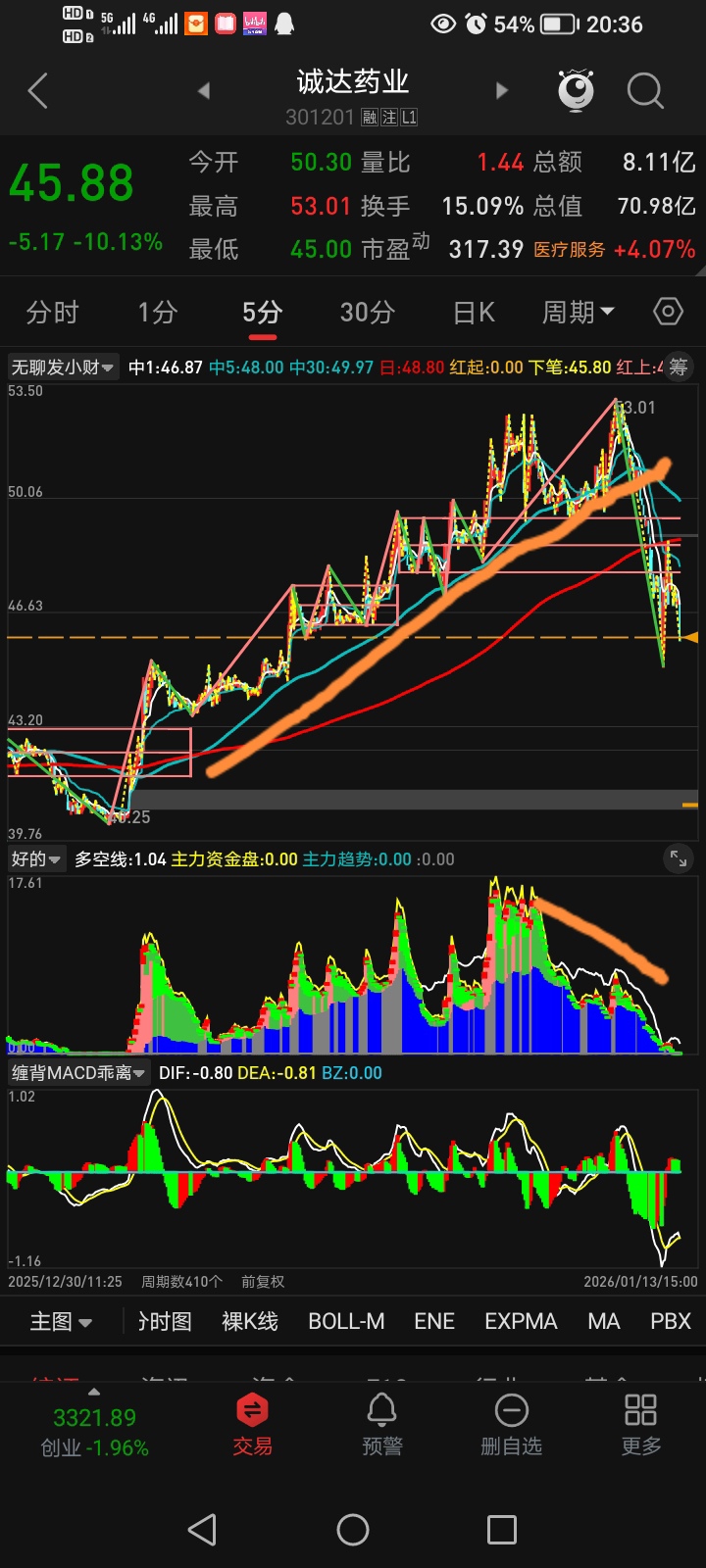Tap the 市盈 317.39 PE value
Image resolution: width=706 pixels, height=1568 pixels.
click(442, 248)
